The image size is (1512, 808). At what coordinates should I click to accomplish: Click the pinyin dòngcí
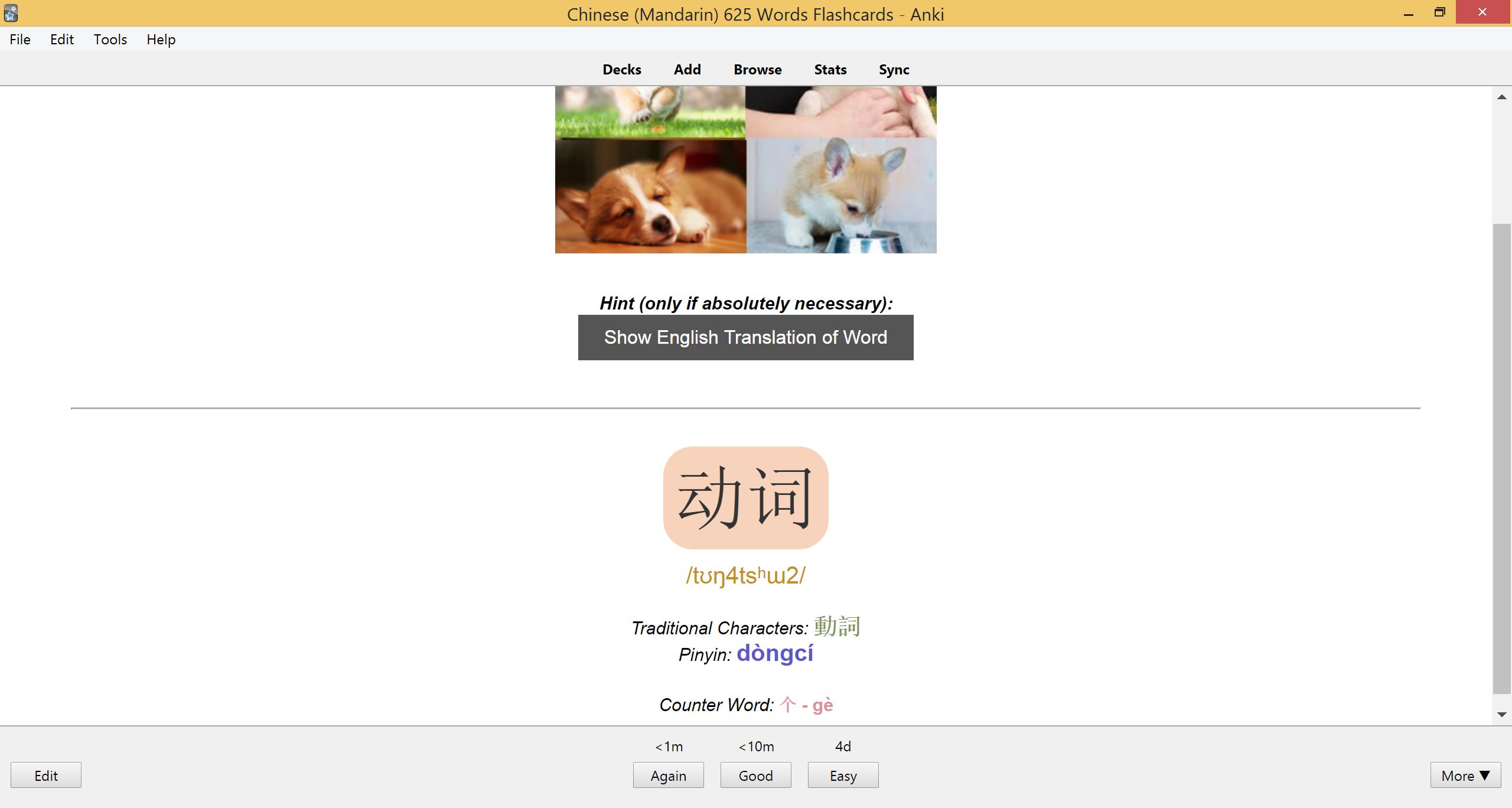click(x=775, y=653)
